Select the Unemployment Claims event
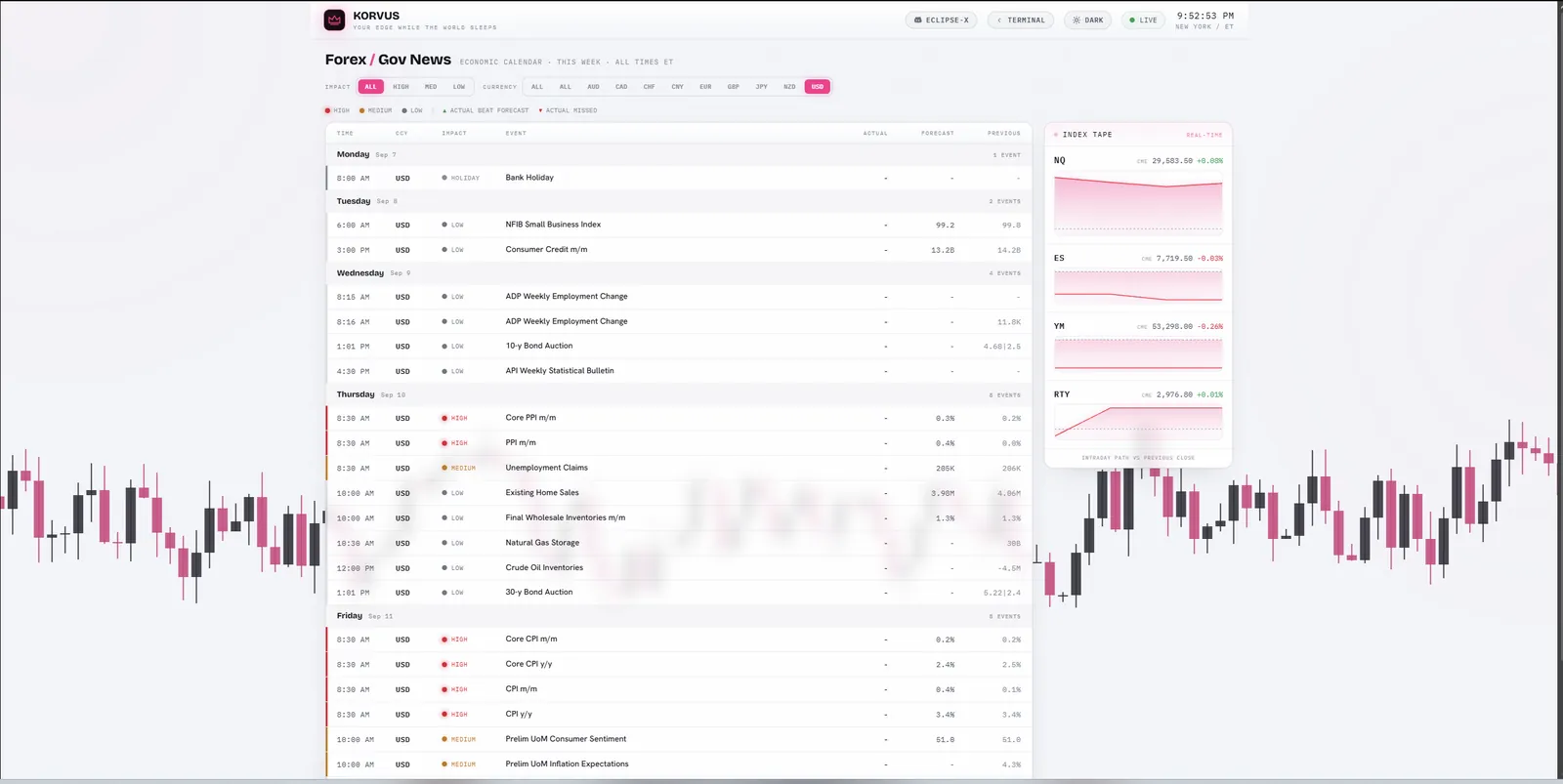This screenshot has width=1563, height=784. (x=679, y=468)
